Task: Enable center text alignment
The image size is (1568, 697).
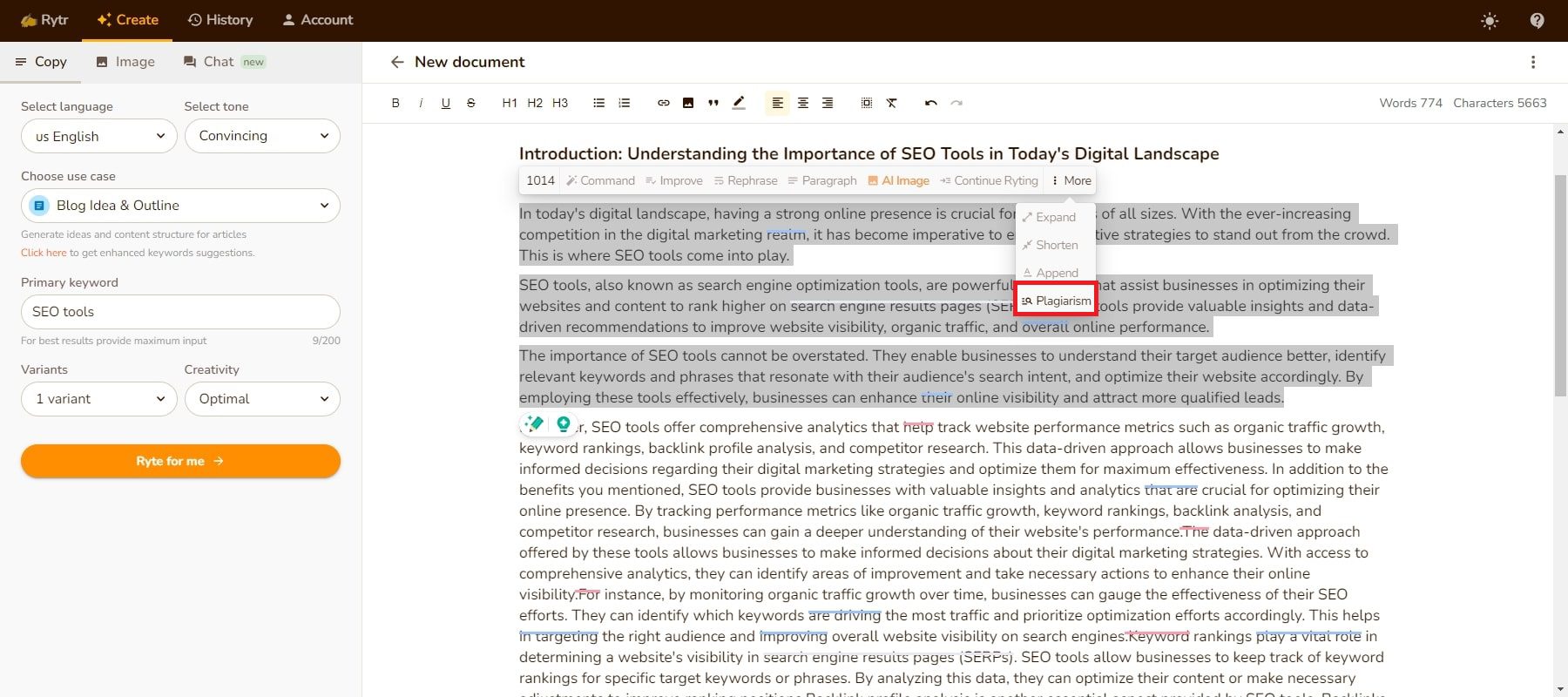Action: click(x=802, y=103)
